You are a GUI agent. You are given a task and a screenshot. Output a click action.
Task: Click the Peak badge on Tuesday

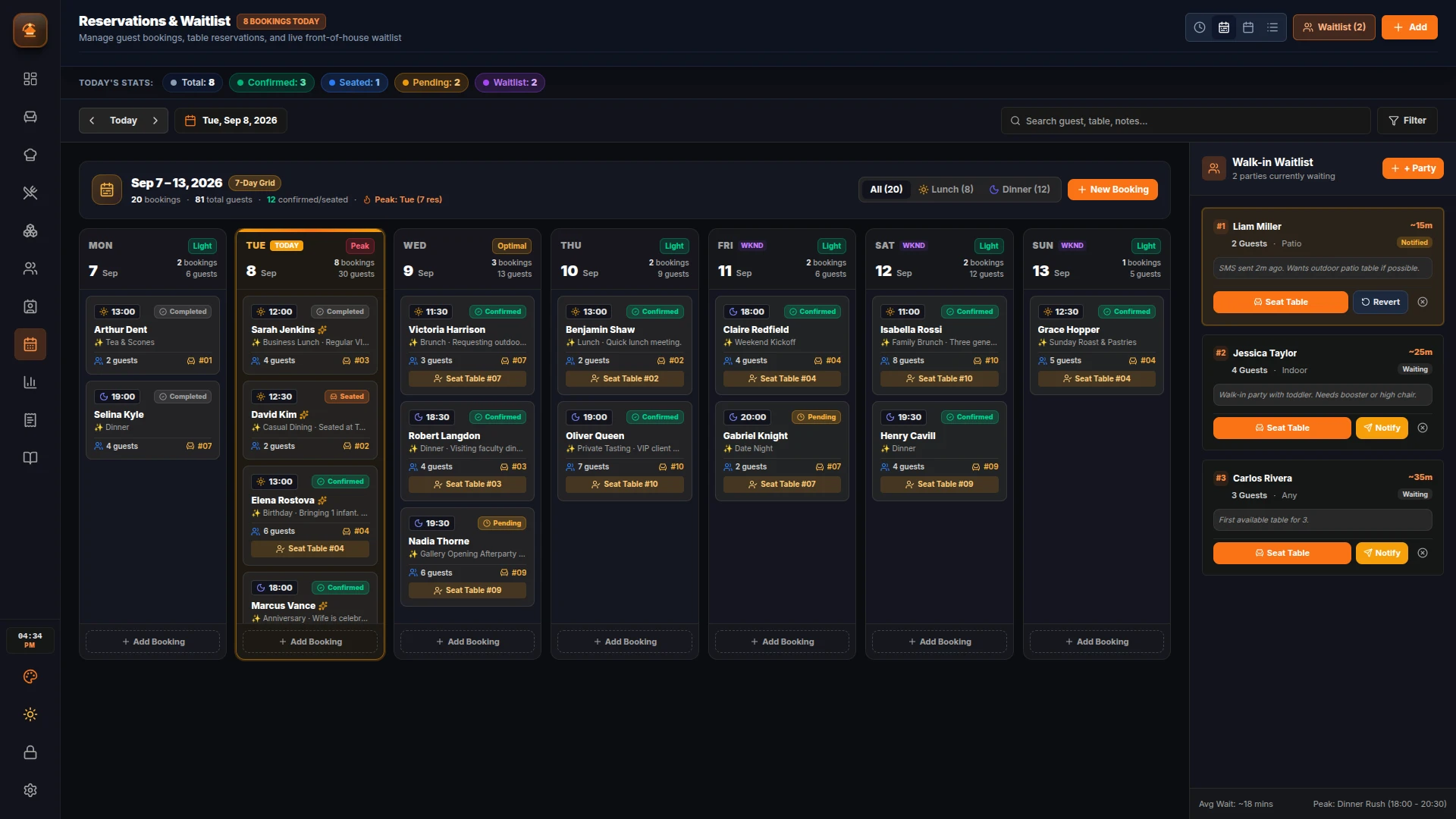[x=359, y=246]
